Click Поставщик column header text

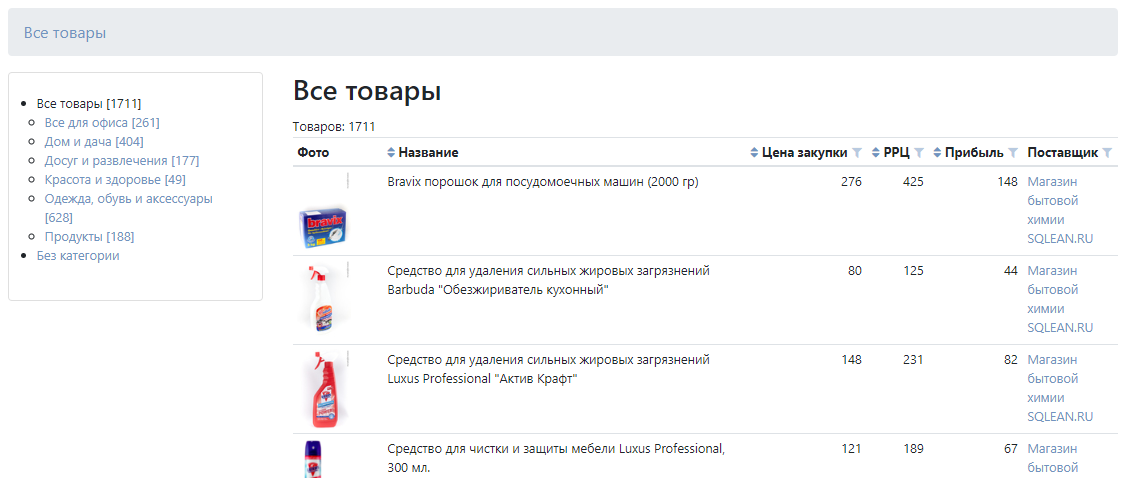1063,153
